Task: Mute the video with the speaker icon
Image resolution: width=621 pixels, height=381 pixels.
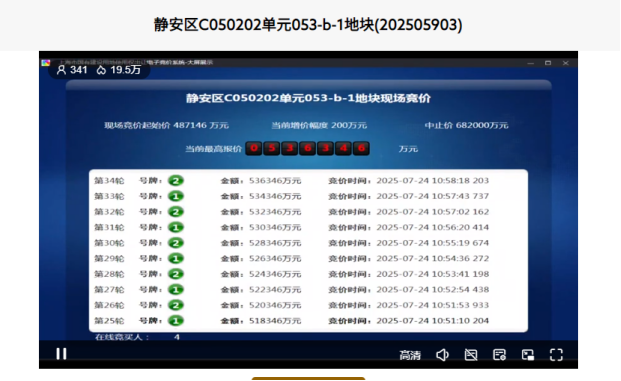Action: pyautogui.click(x=442, y=355)
